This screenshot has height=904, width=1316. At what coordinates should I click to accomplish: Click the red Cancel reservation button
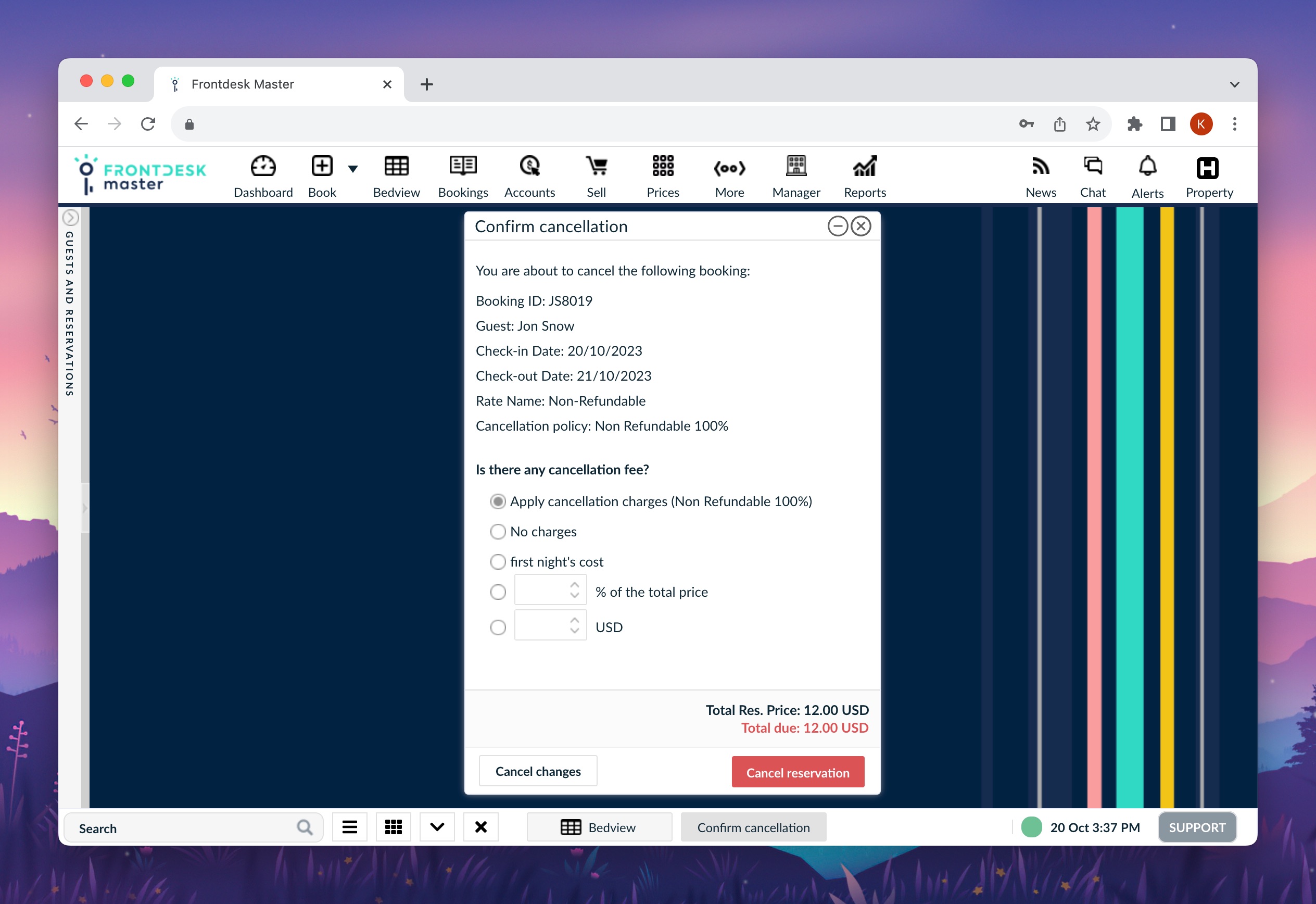click(x=798, y=772)
